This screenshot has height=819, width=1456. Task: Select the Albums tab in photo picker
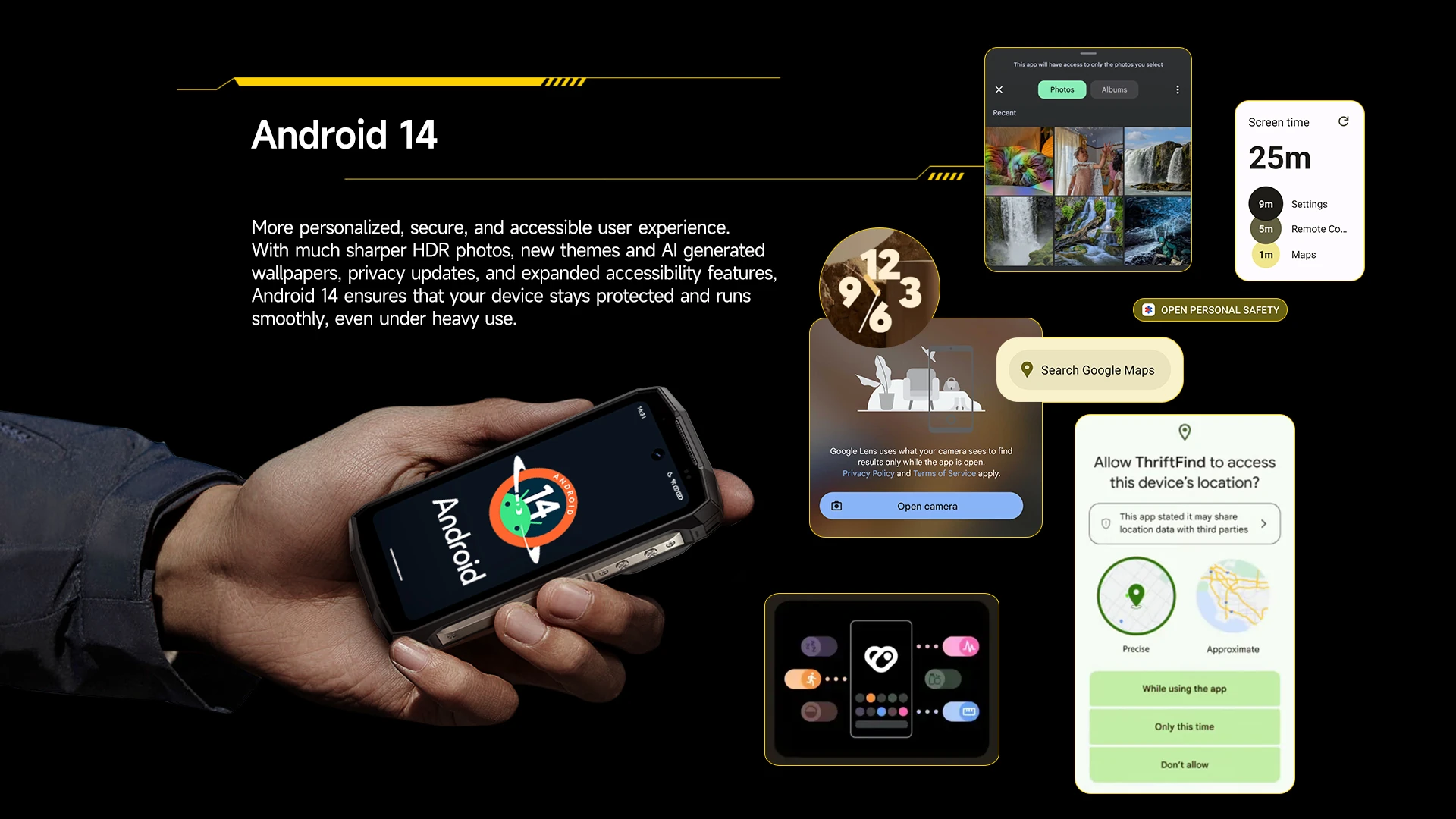tap(1113, 89)
